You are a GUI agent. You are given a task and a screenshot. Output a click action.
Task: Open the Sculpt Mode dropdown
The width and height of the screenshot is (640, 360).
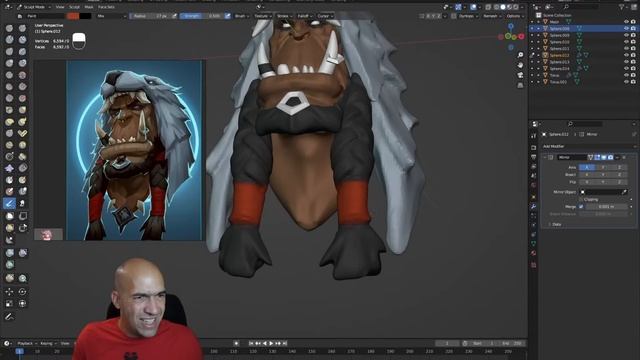[34, 7]
